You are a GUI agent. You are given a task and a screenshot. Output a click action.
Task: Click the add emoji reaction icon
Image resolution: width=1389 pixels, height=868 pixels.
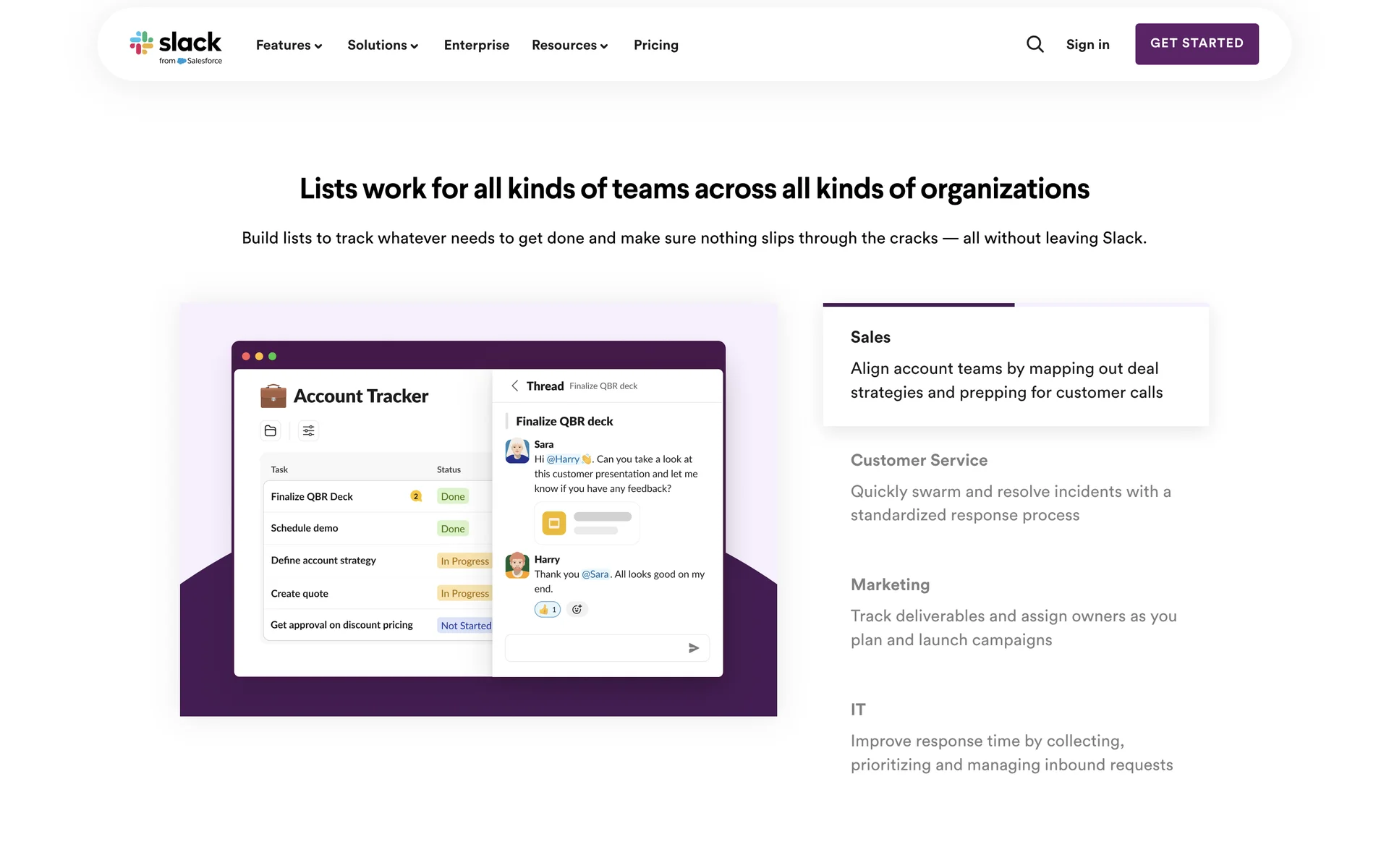pos(577,610)
